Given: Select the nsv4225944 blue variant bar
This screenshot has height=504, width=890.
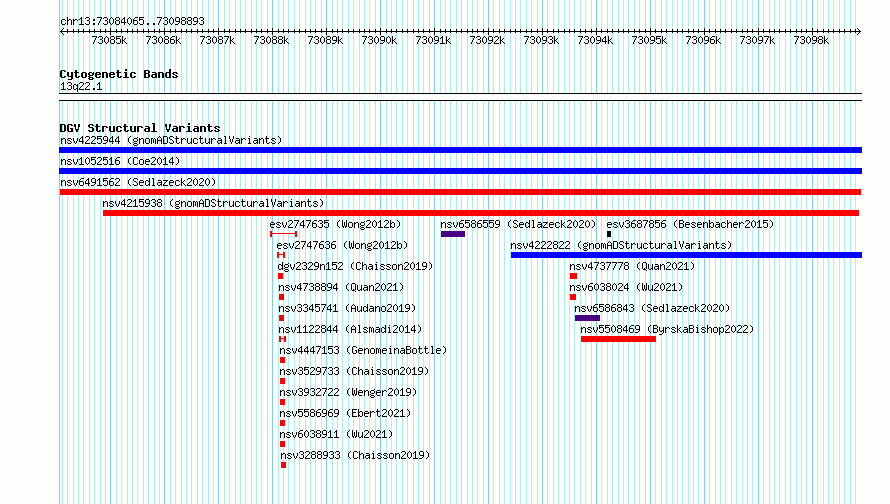Looking at the screenshot, I should [x=460, y=150].
